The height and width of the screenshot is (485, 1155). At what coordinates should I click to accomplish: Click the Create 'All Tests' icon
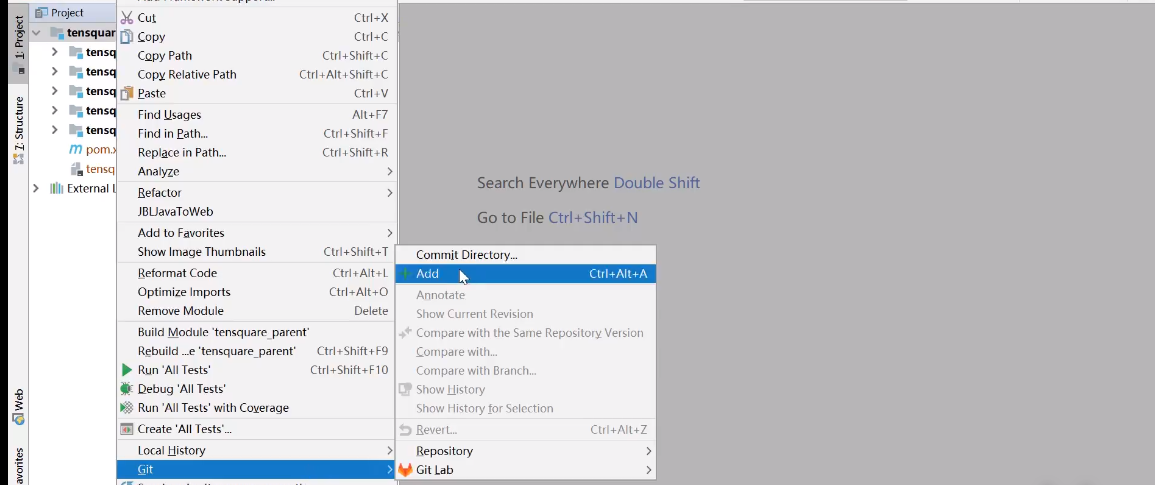[127, 429]
